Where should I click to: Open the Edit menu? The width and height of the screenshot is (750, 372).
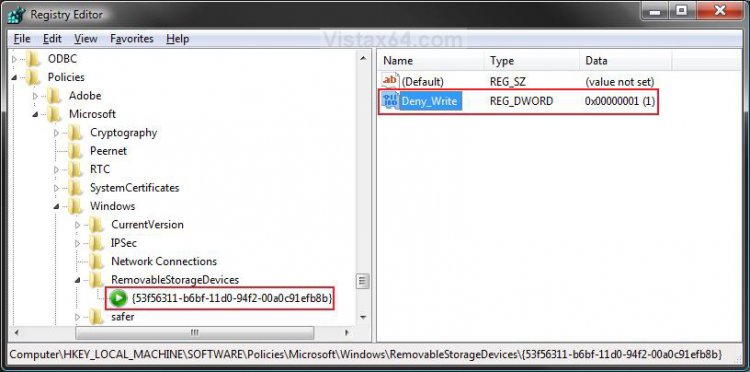52,39
